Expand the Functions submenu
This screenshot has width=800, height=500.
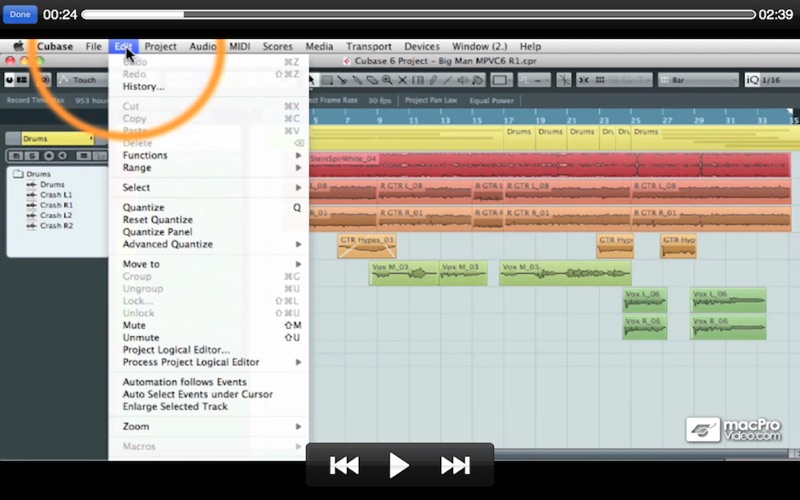click(210, 155)
